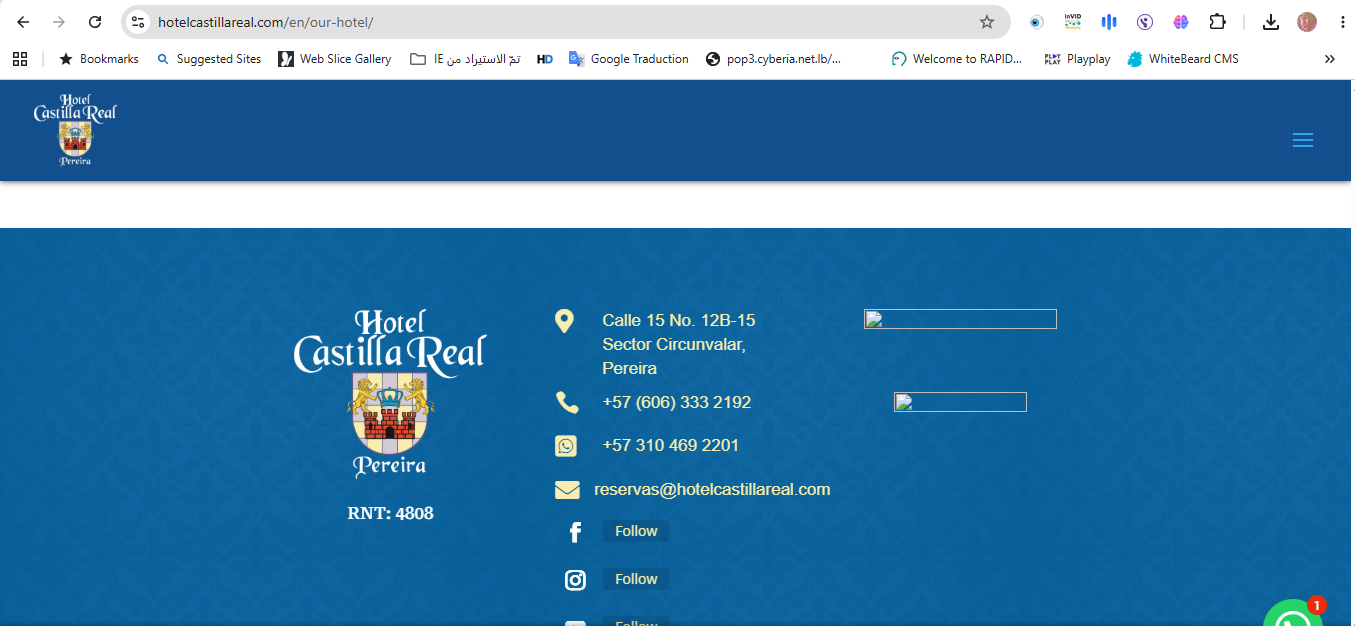Click WhatsApp number +57 310 469 2201
The height and width of the screenshot is (626, 1355).
tap(671, 445)
